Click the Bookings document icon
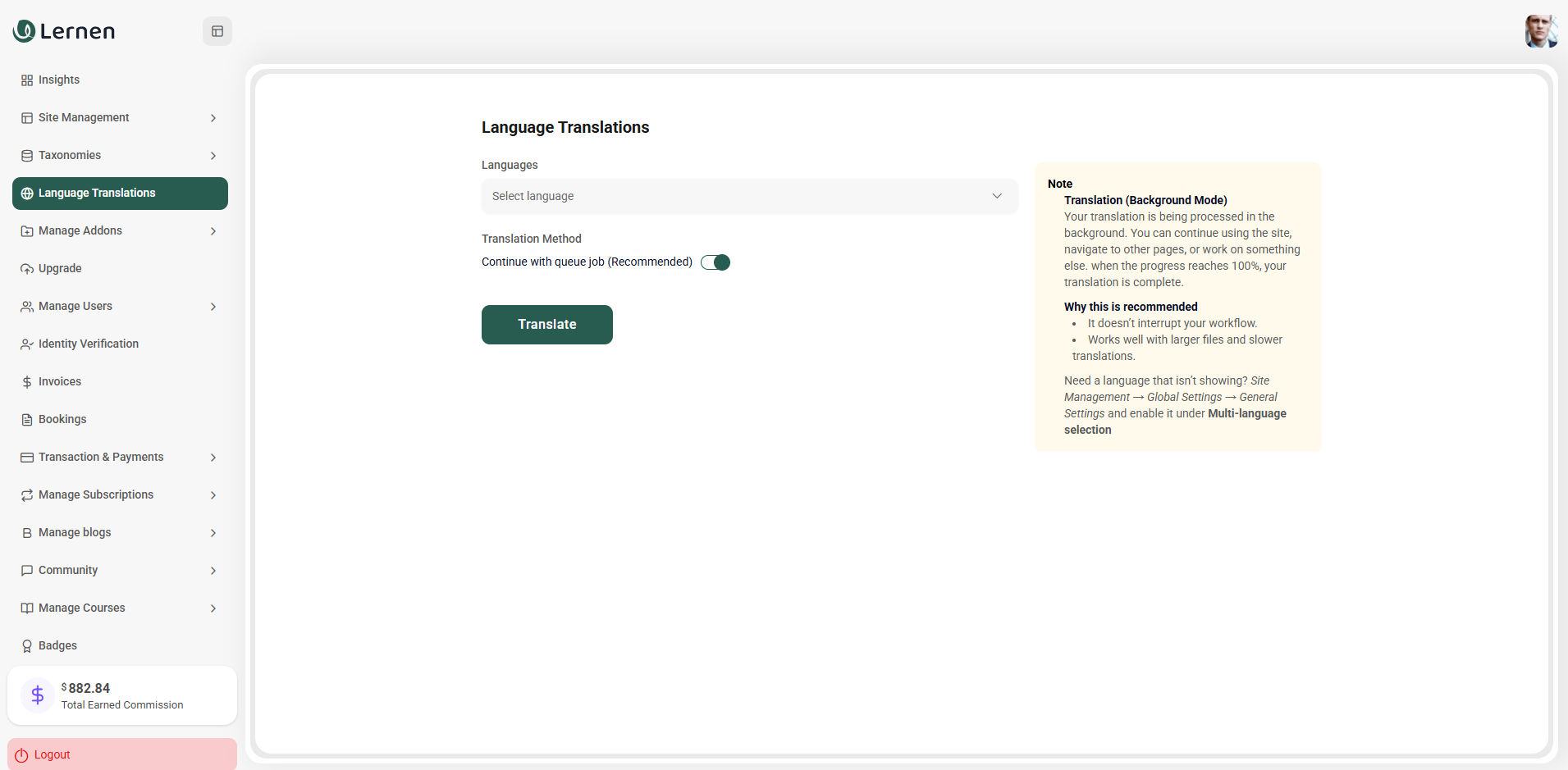The height and width of the screenshot is (770, 1568). pos(27,420)
